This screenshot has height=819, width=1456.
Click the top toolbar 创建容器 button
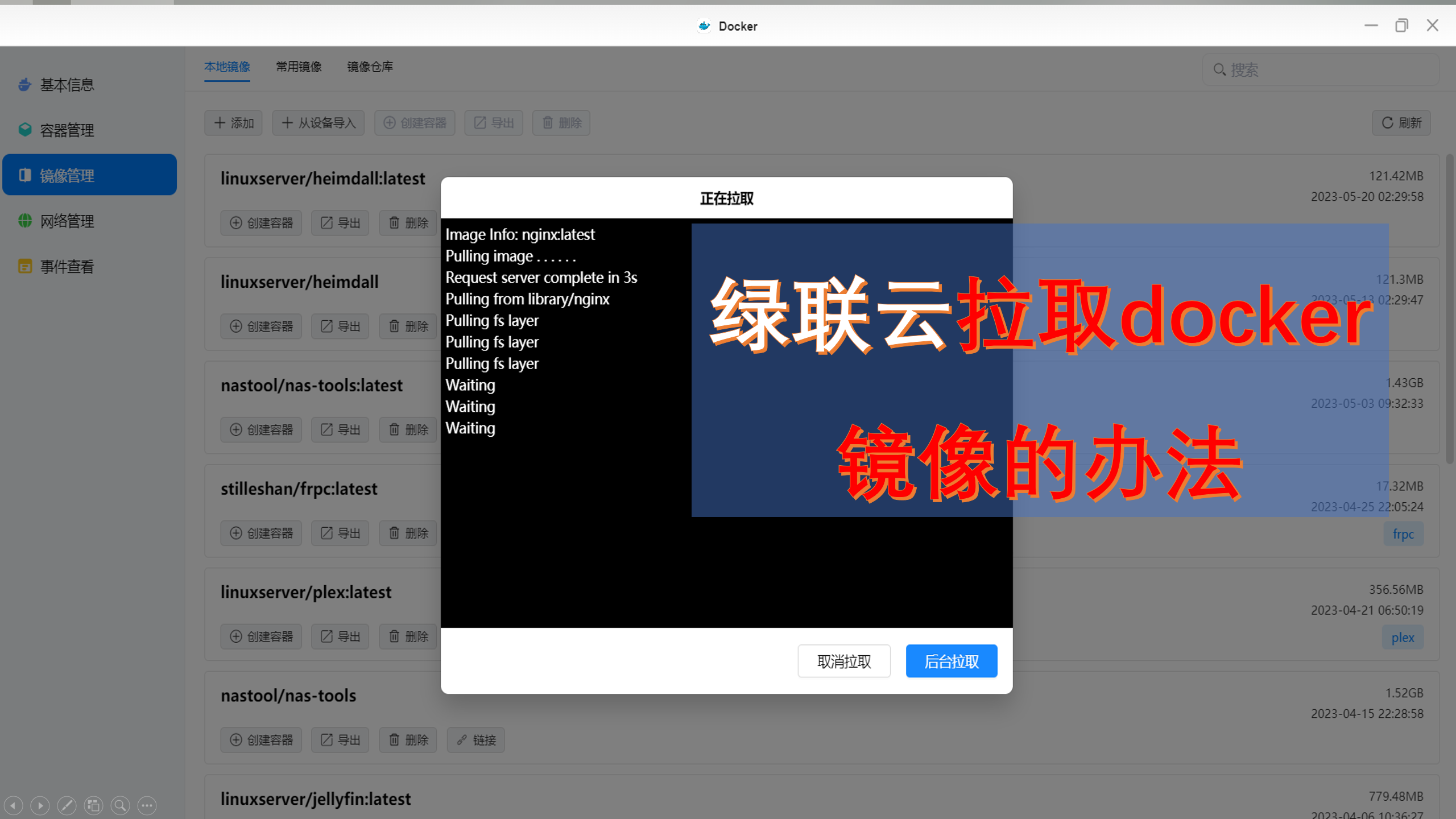(x=415, y=123)
